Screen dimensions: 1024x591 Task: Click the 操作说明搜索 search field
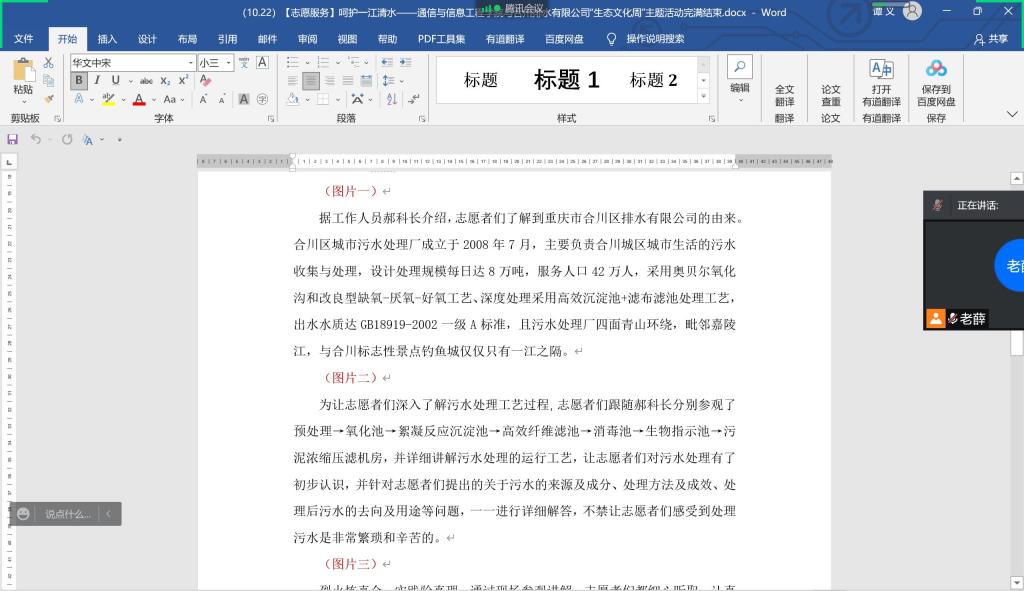655,39
